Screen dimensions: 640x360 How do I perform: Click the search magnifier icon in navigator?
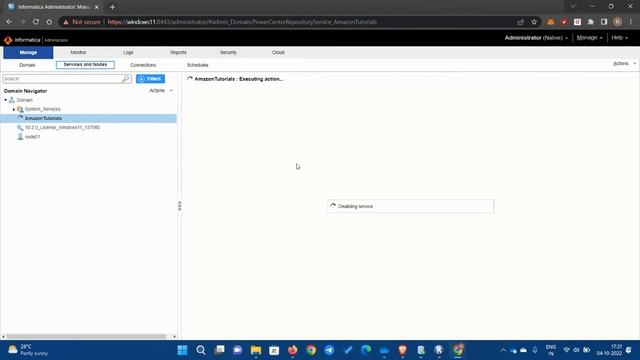click(126, 79)
